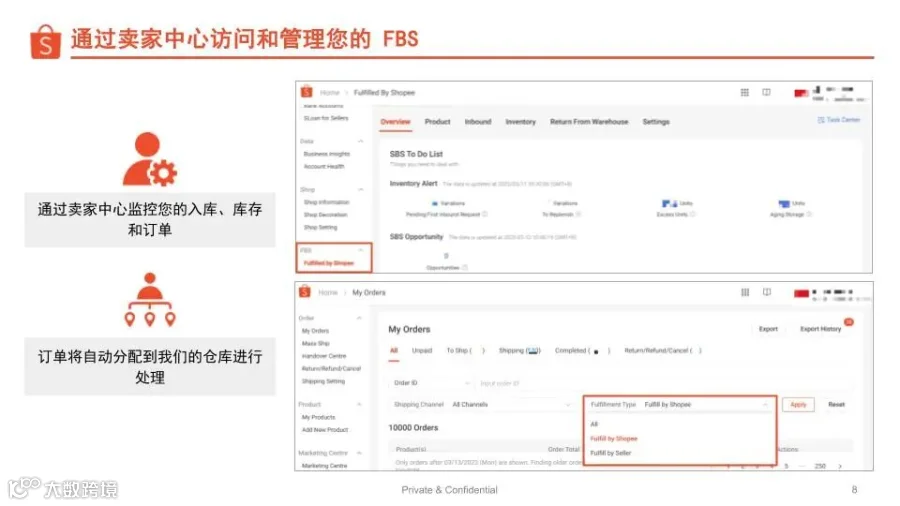The width and height of the screenshot is (900, 506).
Task: Select the All orders tab
Action: click(x=394, y=351)
